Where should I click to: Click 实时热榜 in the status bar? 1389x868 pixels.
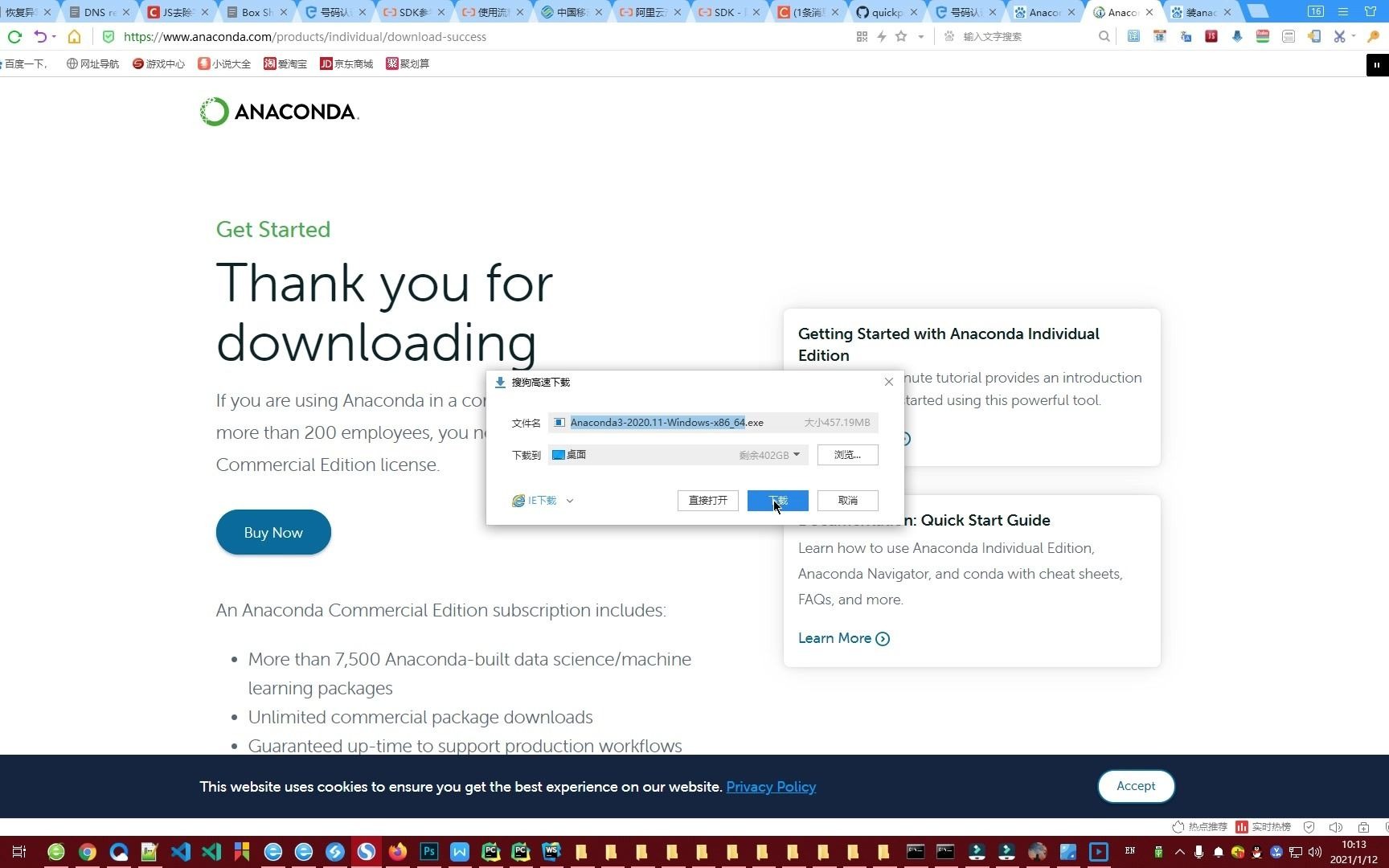pyautogui.click(x=1264, y=827)
